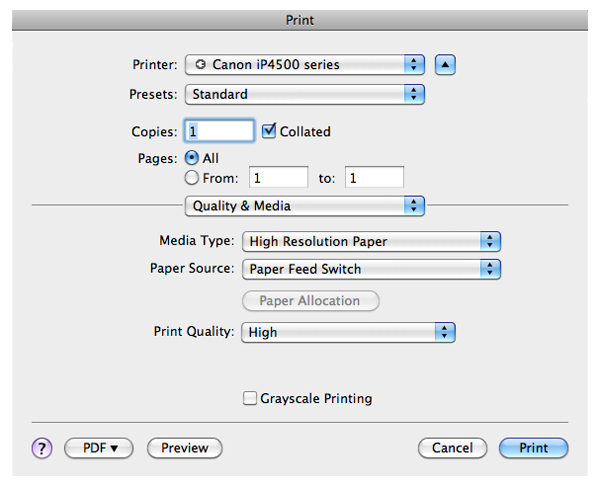
Task: Click the Printer popup blue arrow stepper
Action: [x=414, y=64]
